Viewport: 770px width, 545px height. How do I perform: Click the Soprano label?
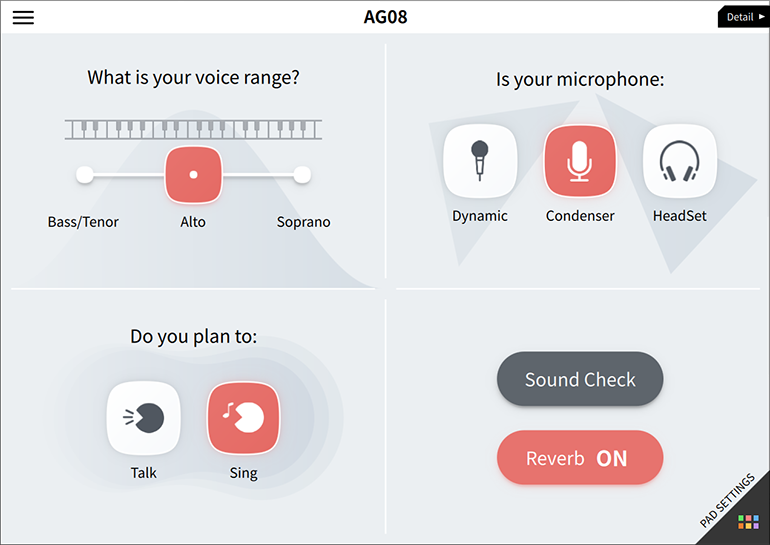[x=303, y=222]
